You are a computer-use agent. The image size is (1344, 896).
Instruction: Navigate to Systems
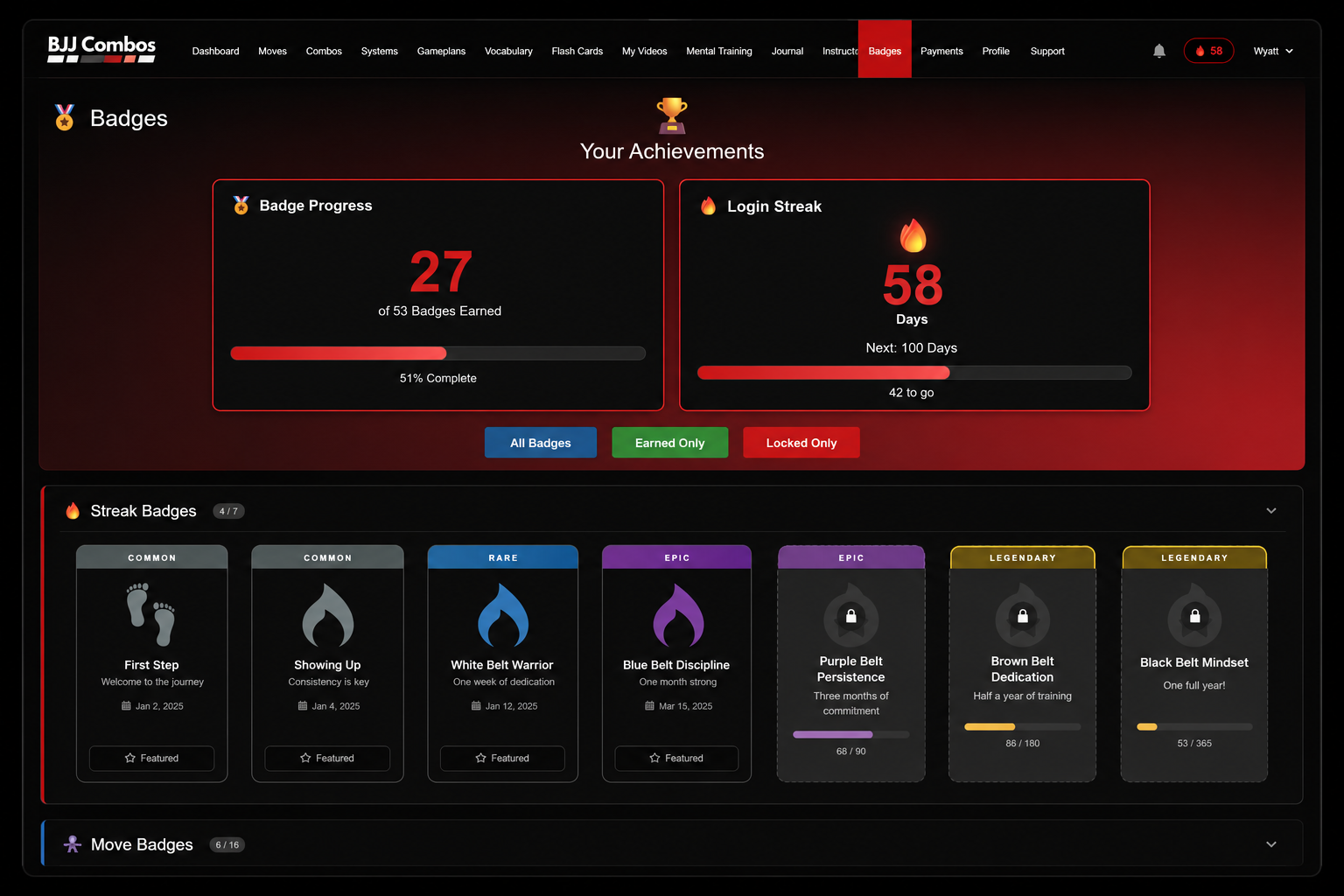pos(379,51)
